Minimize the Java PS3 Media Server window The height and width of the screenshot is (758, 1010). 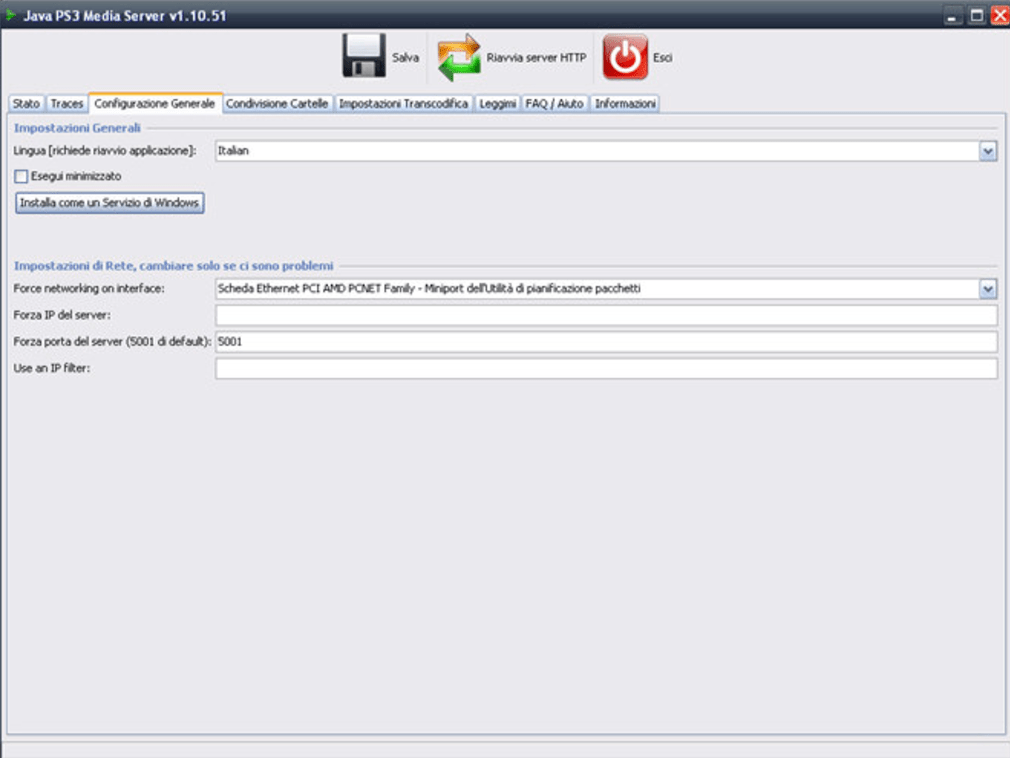[953, 15]
